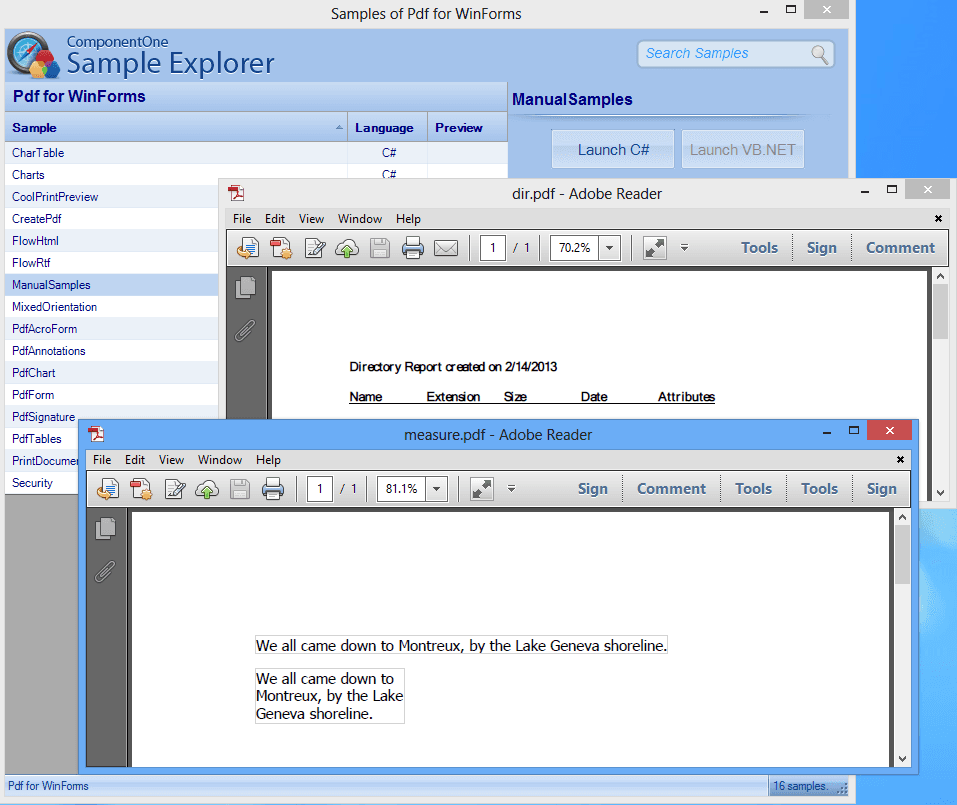Click the print icon in measure.pdf toolbar
957x805 pixels.
tap(273, 489)
